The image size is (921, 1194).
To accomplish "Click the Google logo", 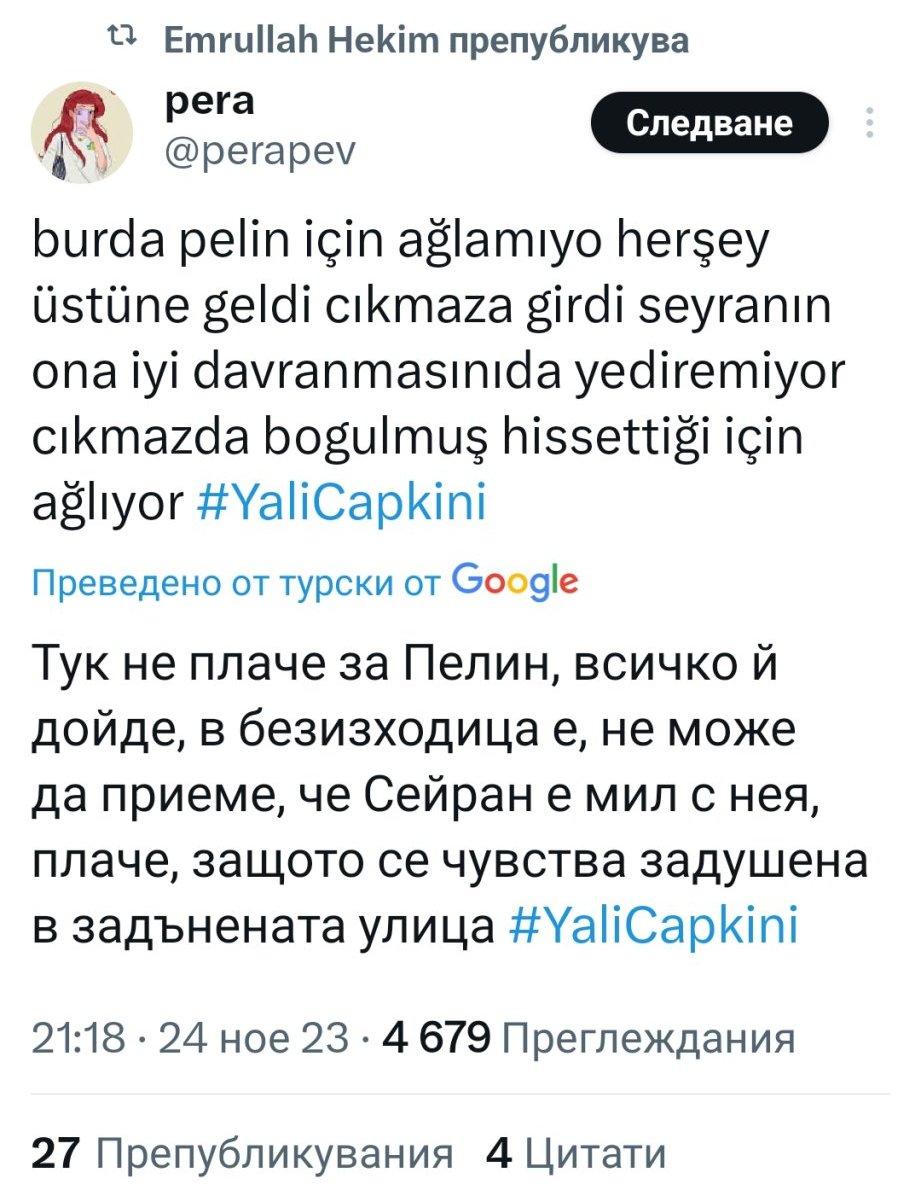I will click(x=514, y=579).
